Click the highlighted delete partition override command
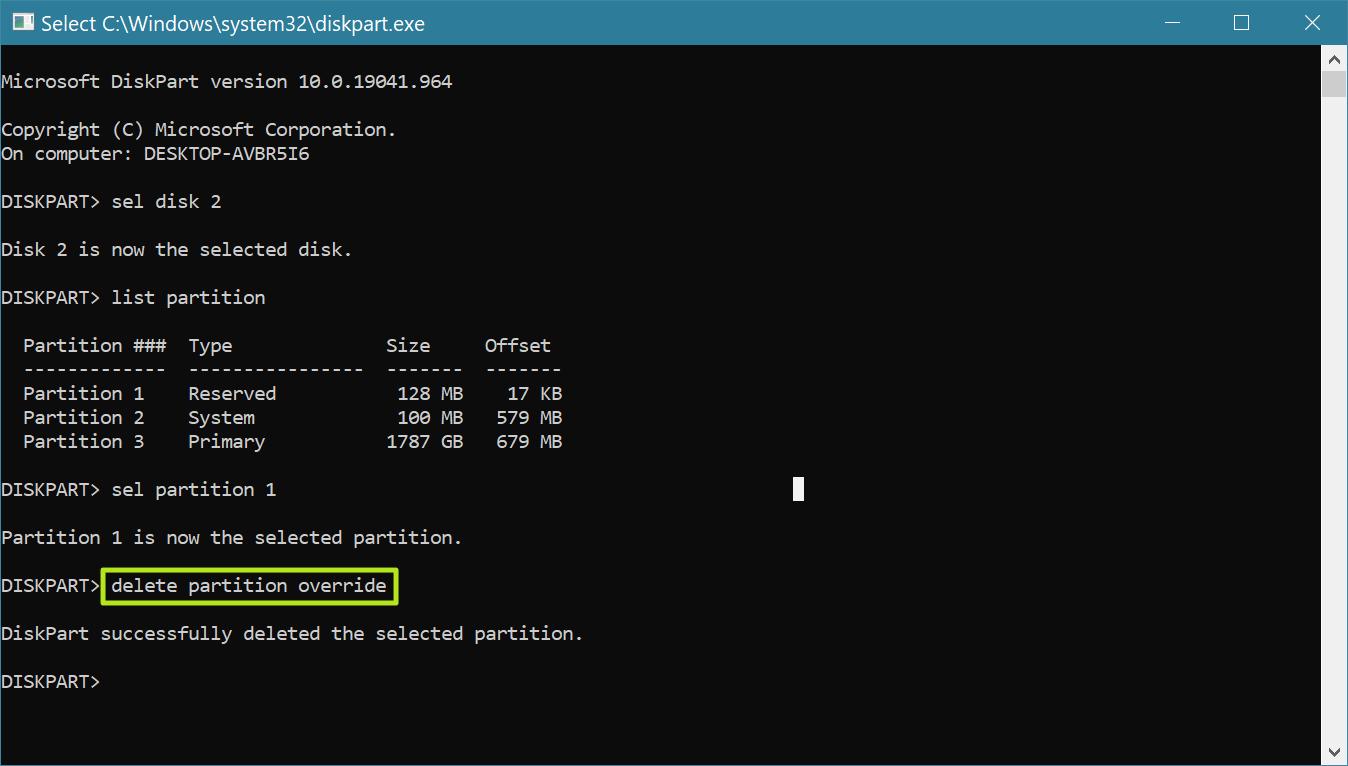Viewport: 1348px width, 766px height. 248,586
